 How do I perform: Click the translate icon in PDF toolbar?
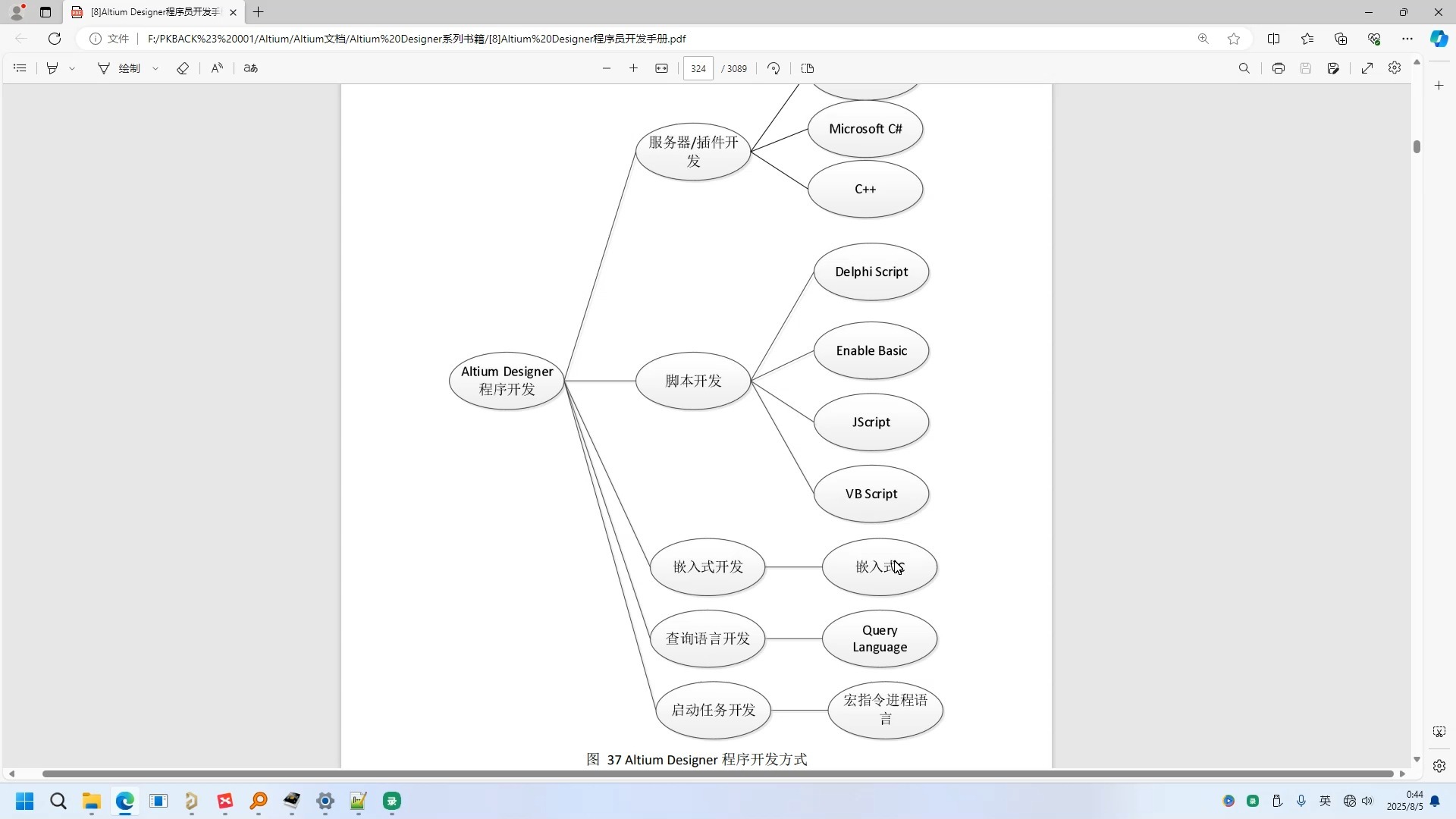tap(251, 68)
